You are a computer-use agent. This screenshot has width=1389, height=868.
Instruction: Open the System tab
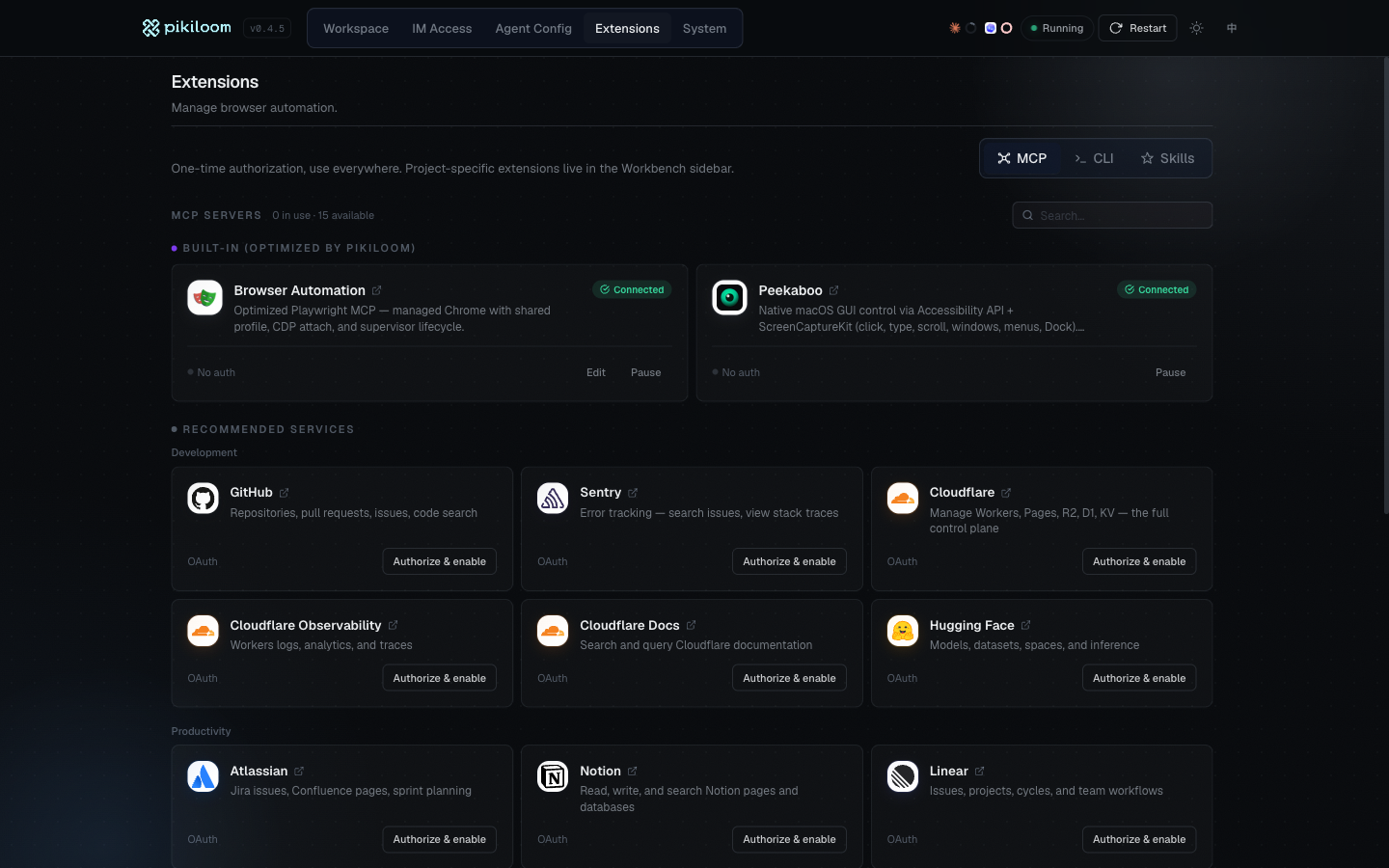[704, 28]
